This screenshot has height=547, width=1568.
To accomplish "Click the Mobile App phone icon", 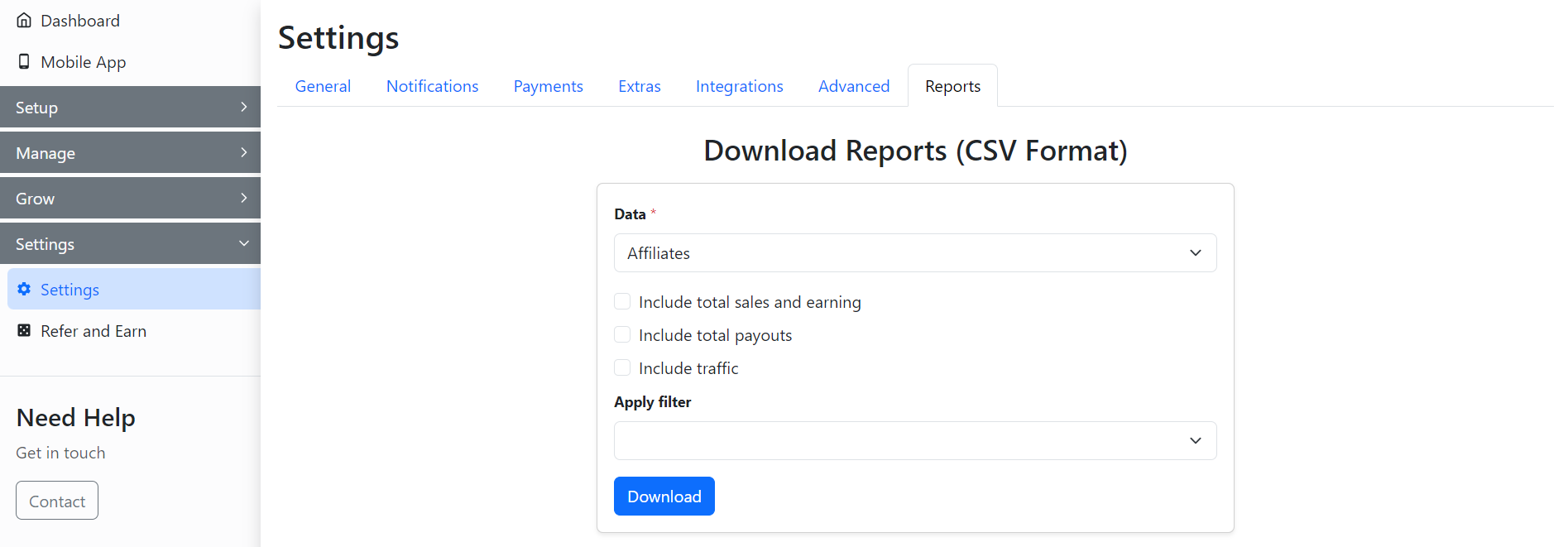I will click(x=24, y=62).
